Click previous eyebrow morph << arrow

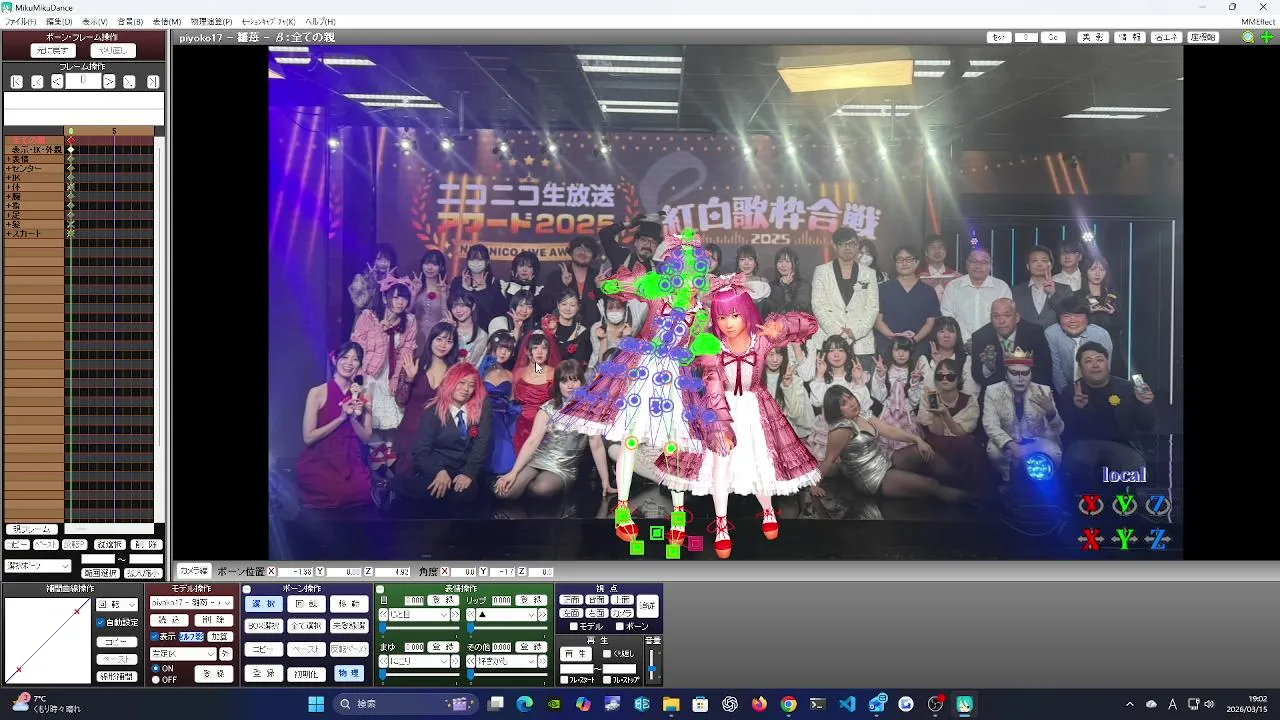pyautogui.click(x=383, y=661)
